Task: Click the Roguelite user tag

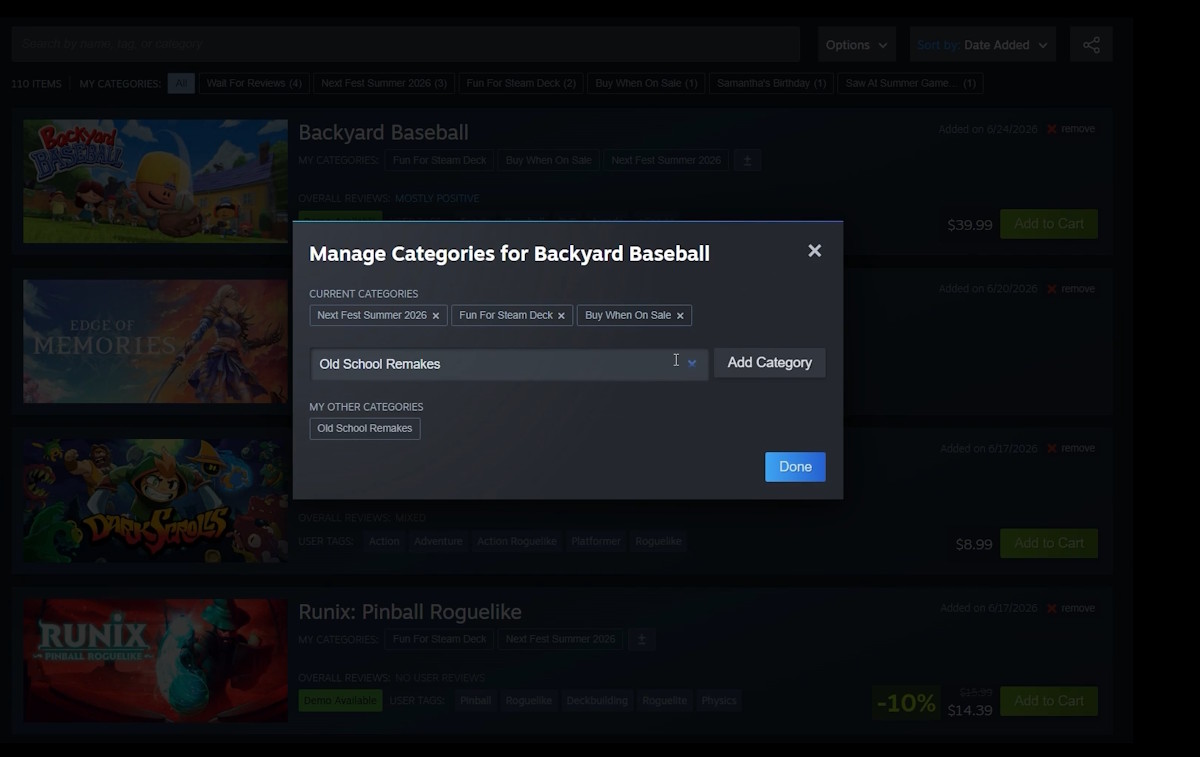Action: point(665,701)
